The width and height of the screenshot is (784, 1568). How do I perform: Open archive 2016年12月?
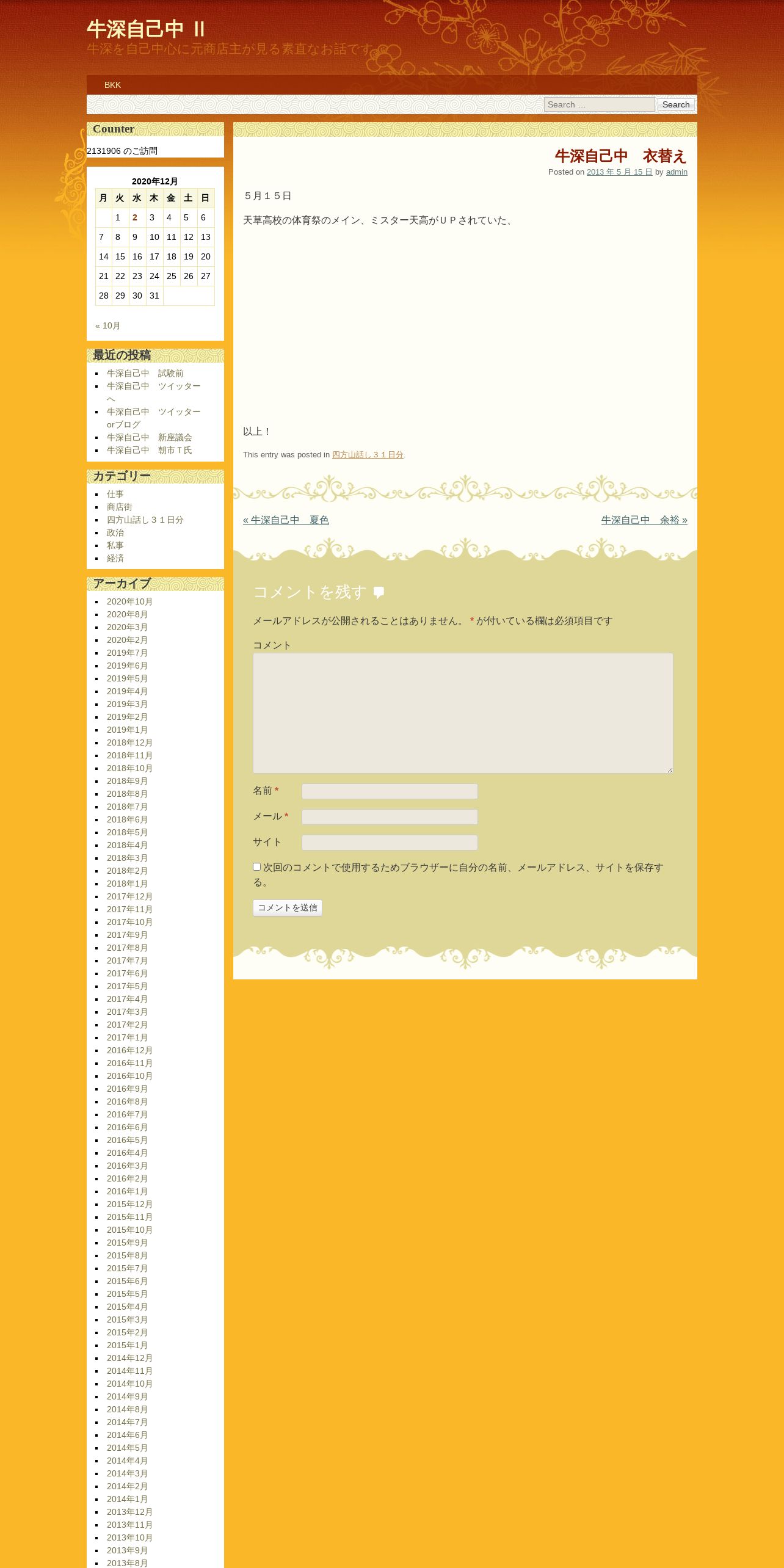point(130,1050)
